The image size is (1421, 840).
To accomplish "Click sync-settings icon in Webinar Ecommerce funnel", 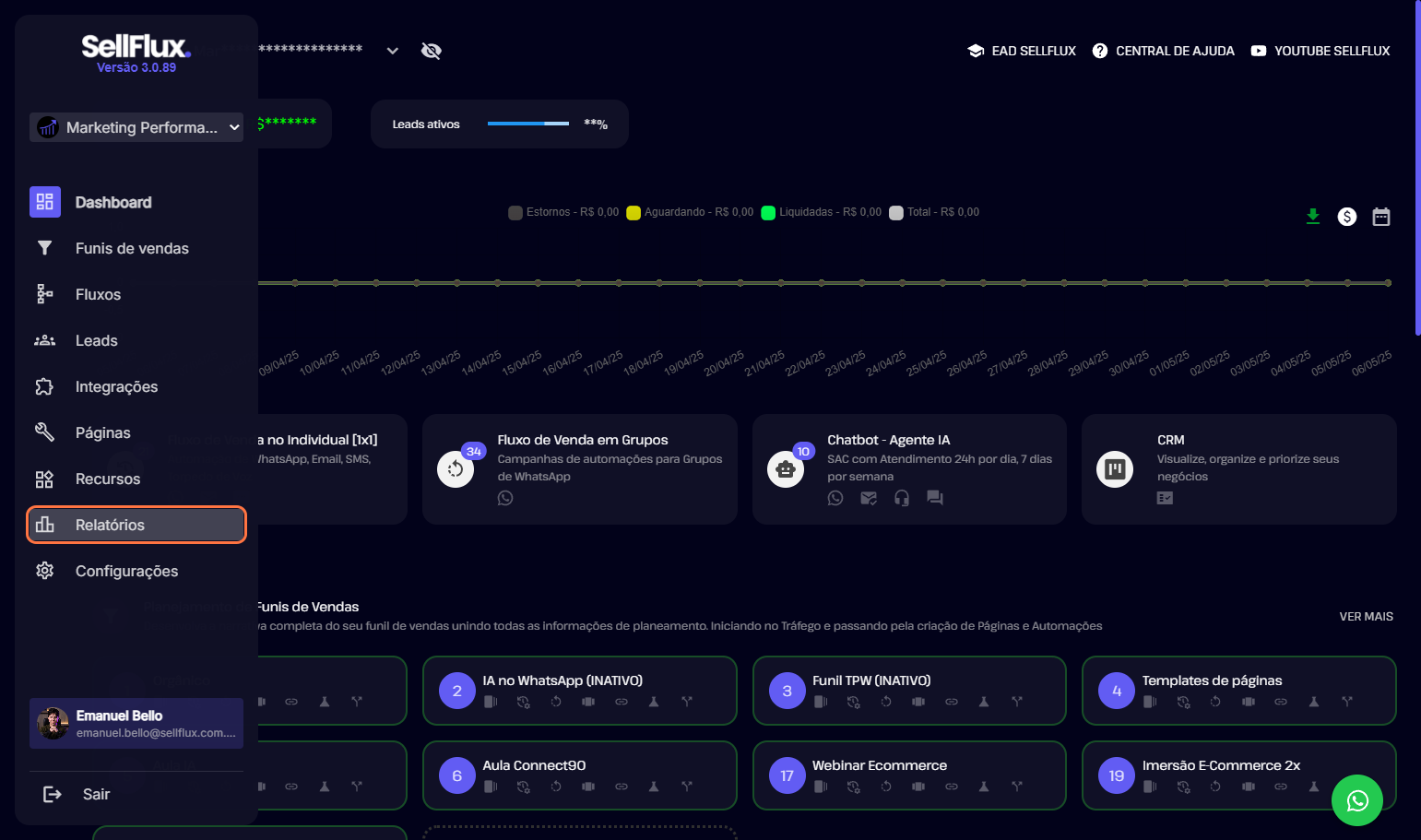I will [x=854, y=787].
